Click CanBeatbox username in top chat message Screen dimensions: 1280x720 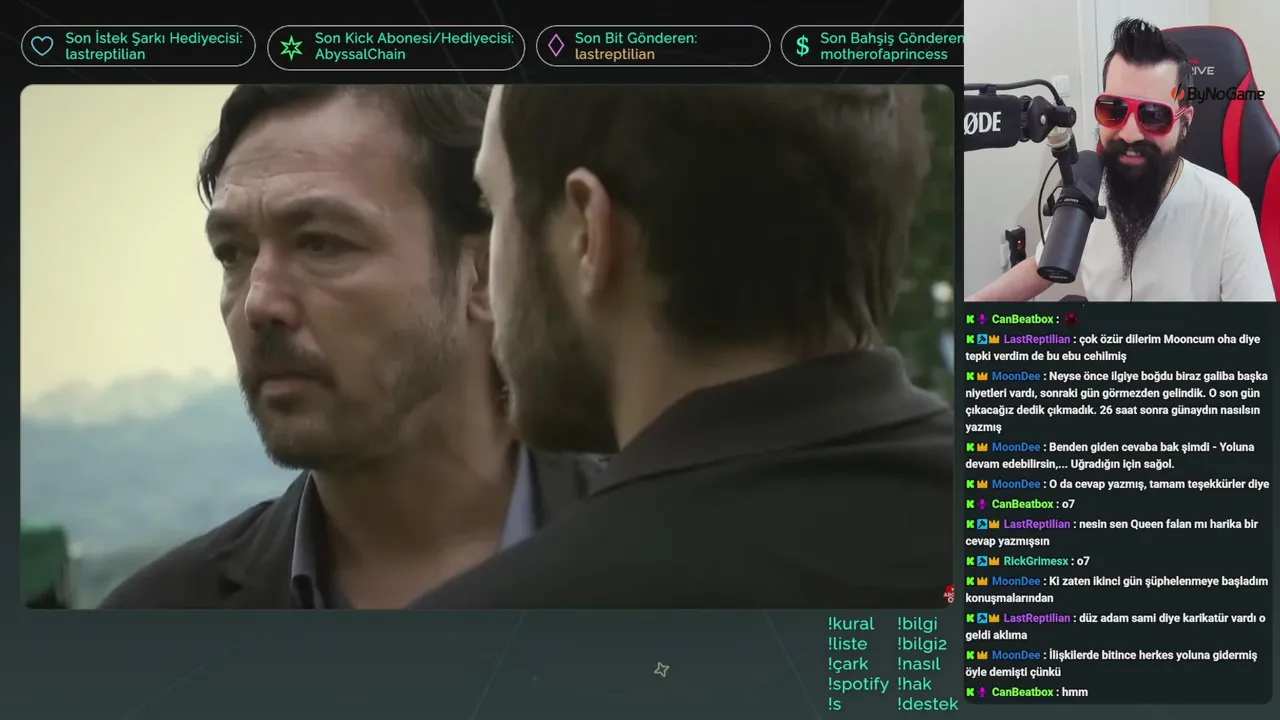click(1022, 319)
